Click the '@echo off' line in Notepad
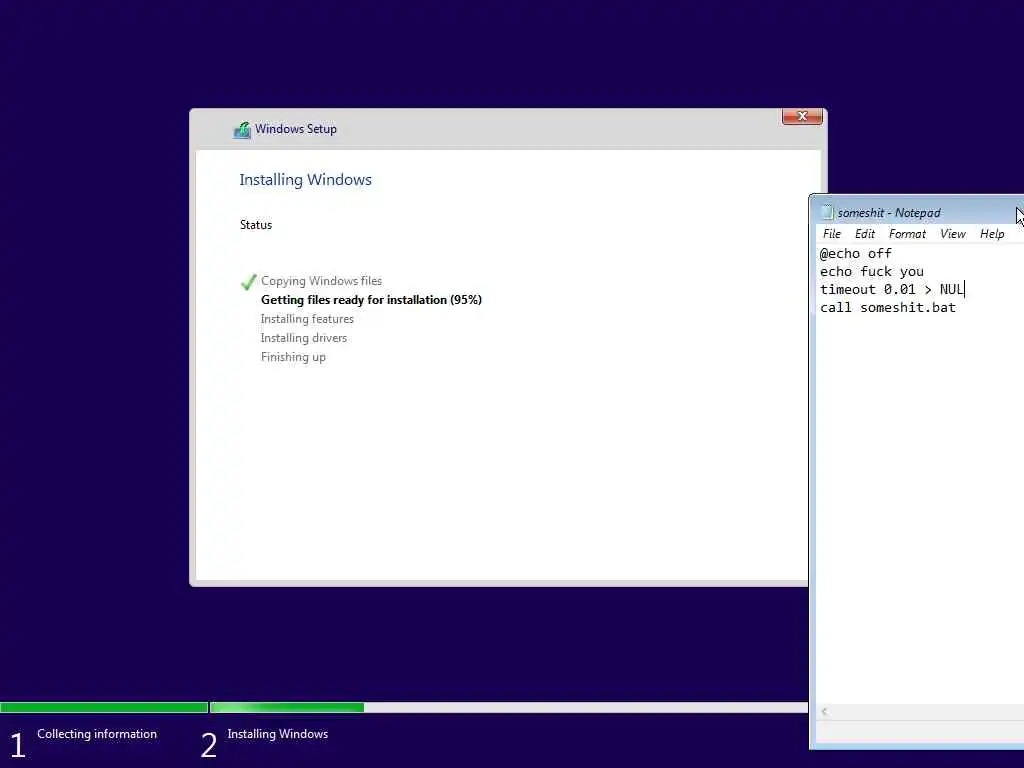This screenshot has width=1024, height=768. [x=856, y=253]
